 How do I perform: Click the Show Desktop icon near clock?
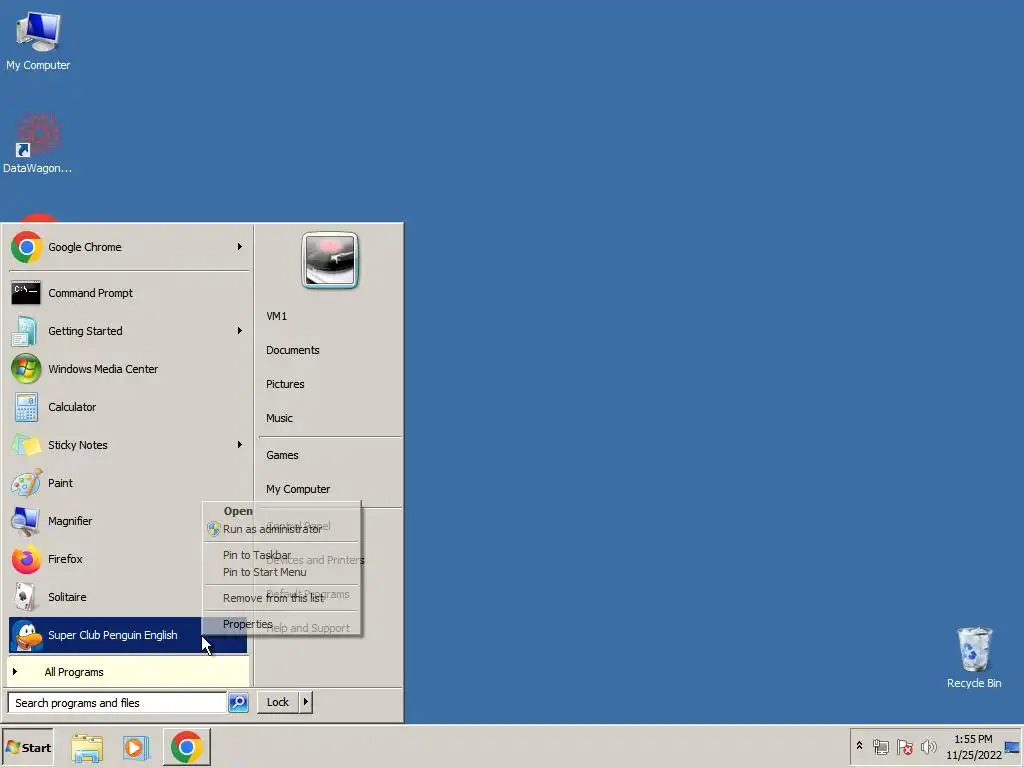point(1013,747)
